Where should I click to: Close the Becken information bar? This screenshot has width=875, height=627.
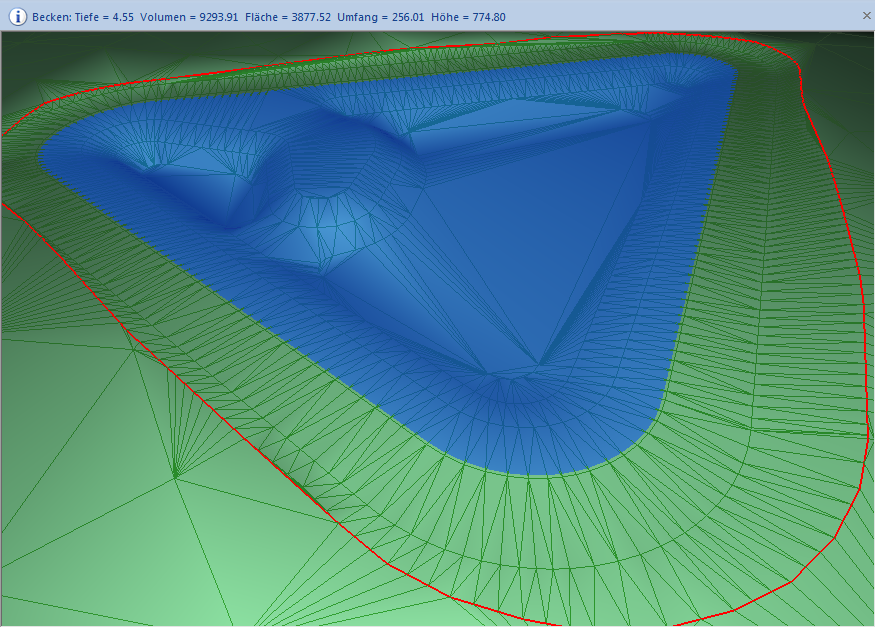click(866, 16)
